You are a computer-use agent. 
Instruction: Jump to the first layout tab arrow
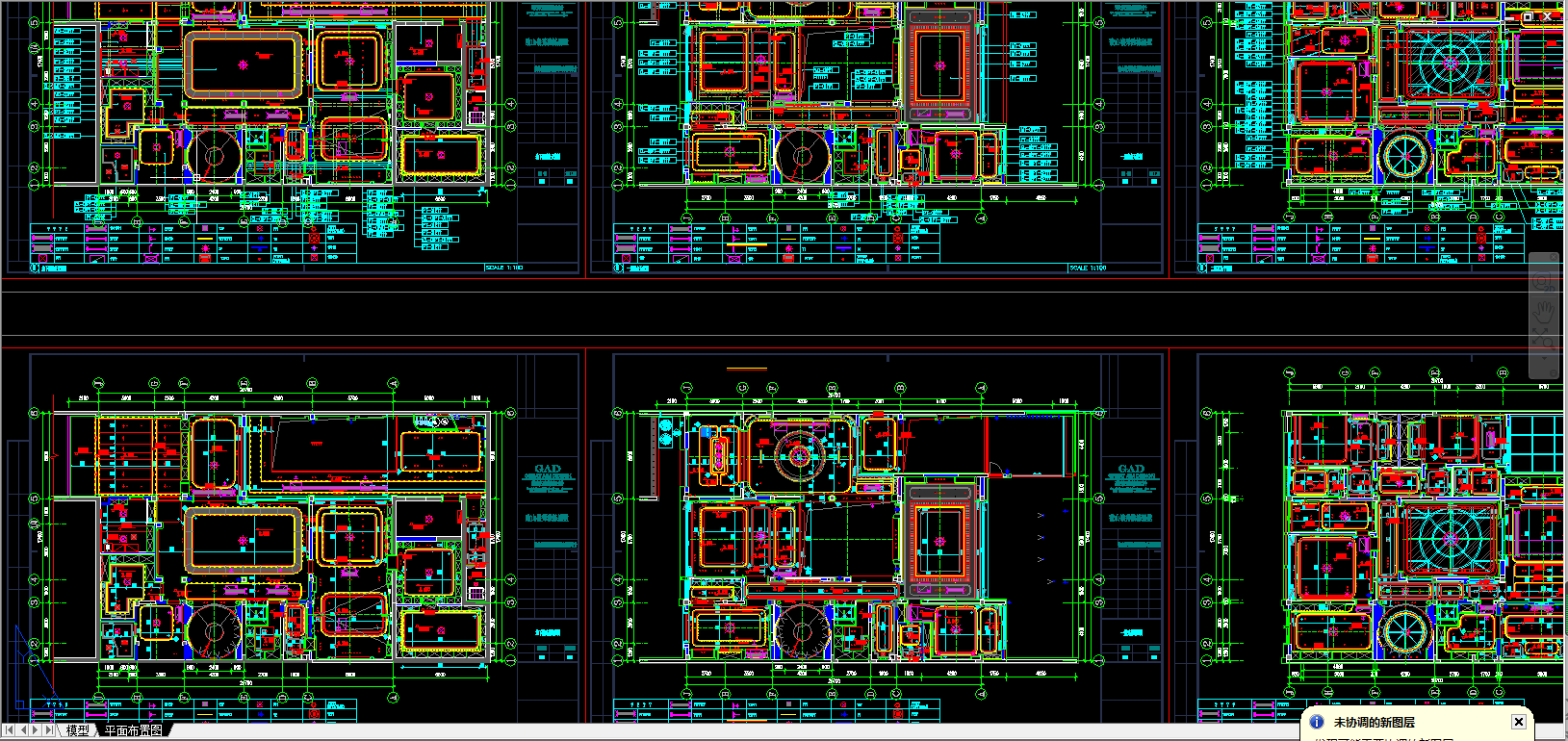[x=9, y=730]
